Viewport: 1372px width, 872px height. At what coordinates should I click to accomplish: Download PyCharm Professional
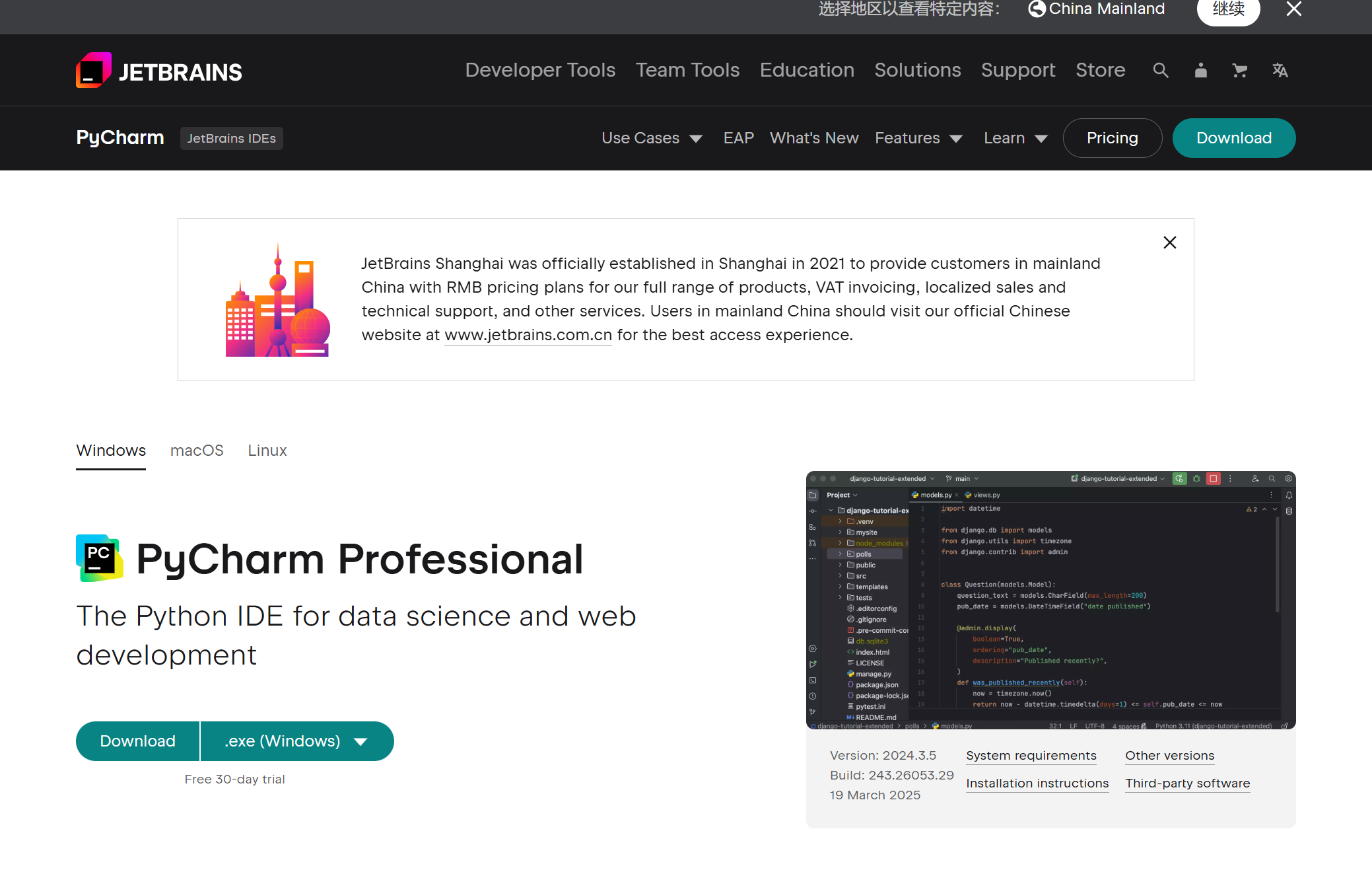coord(137,741)
